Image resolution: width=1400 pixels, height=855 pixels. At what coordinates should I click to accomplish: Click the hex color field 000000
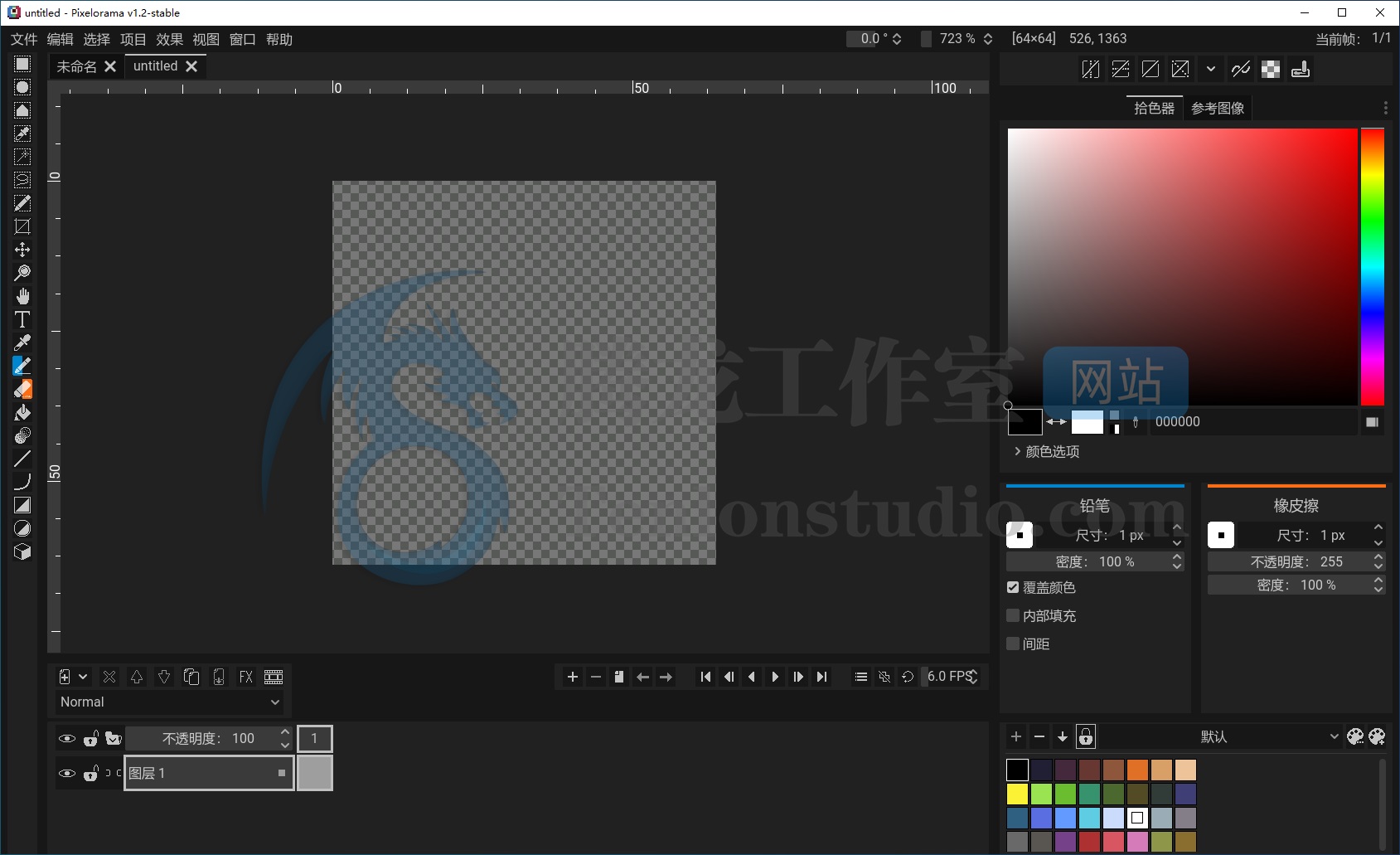1253,422
